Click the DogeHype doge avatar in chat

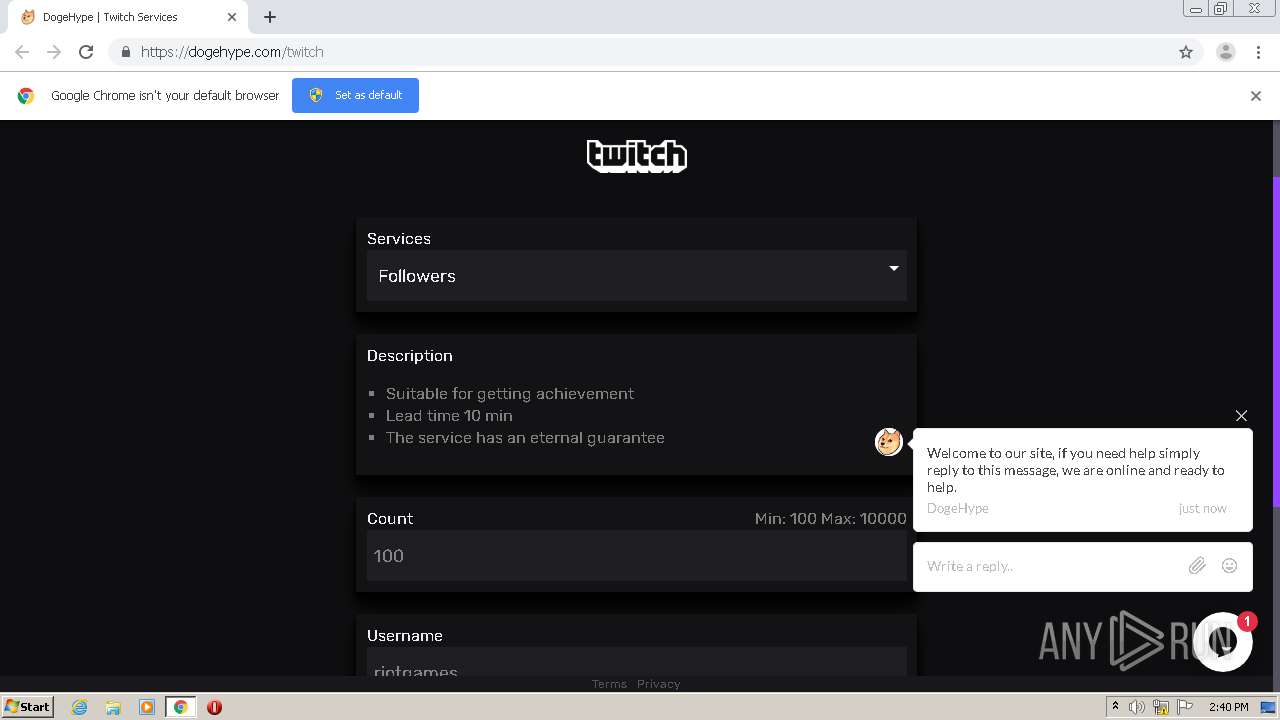(889, 442)
